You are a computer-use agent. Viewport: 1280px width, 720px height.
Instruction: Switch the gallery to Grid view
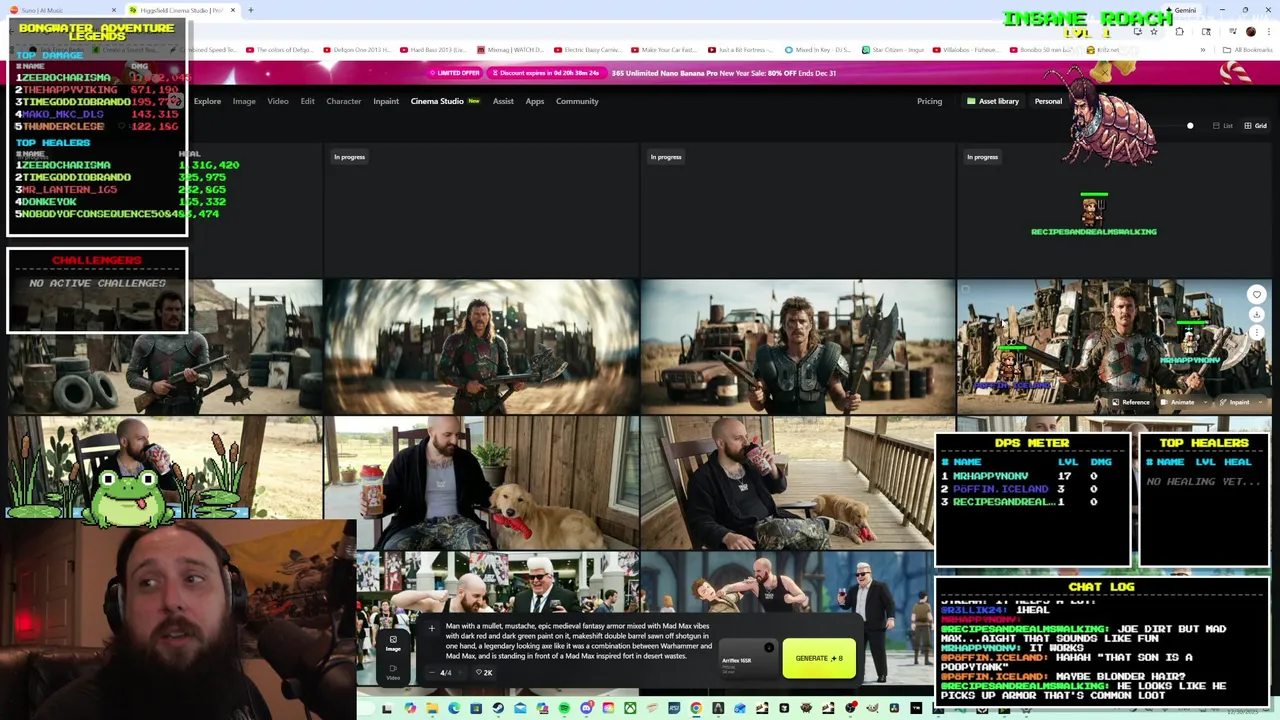(x=1255, y=126)
